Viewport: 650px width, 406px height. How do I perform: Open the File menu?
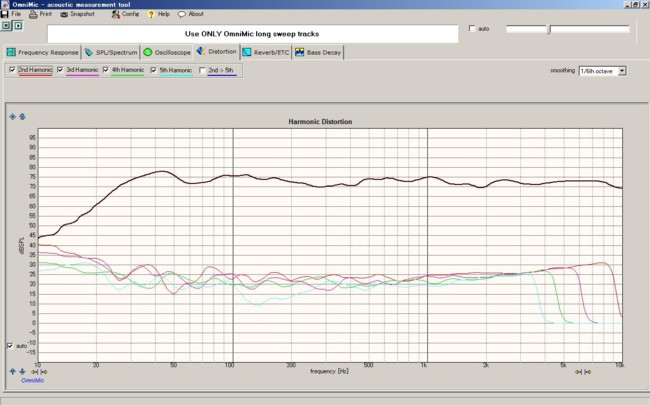(x=11, y=14)
